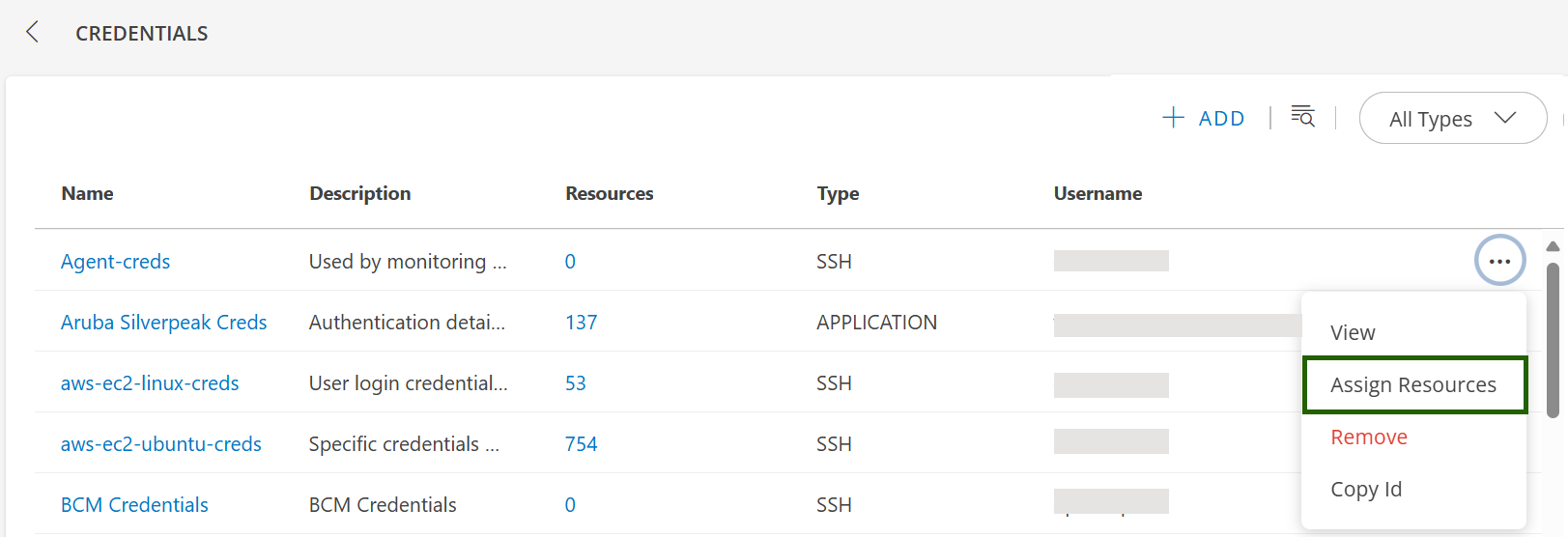Choose Copy Id menu option
The height and width of the screenshot is (537, 1568).
pos(1366,489)
